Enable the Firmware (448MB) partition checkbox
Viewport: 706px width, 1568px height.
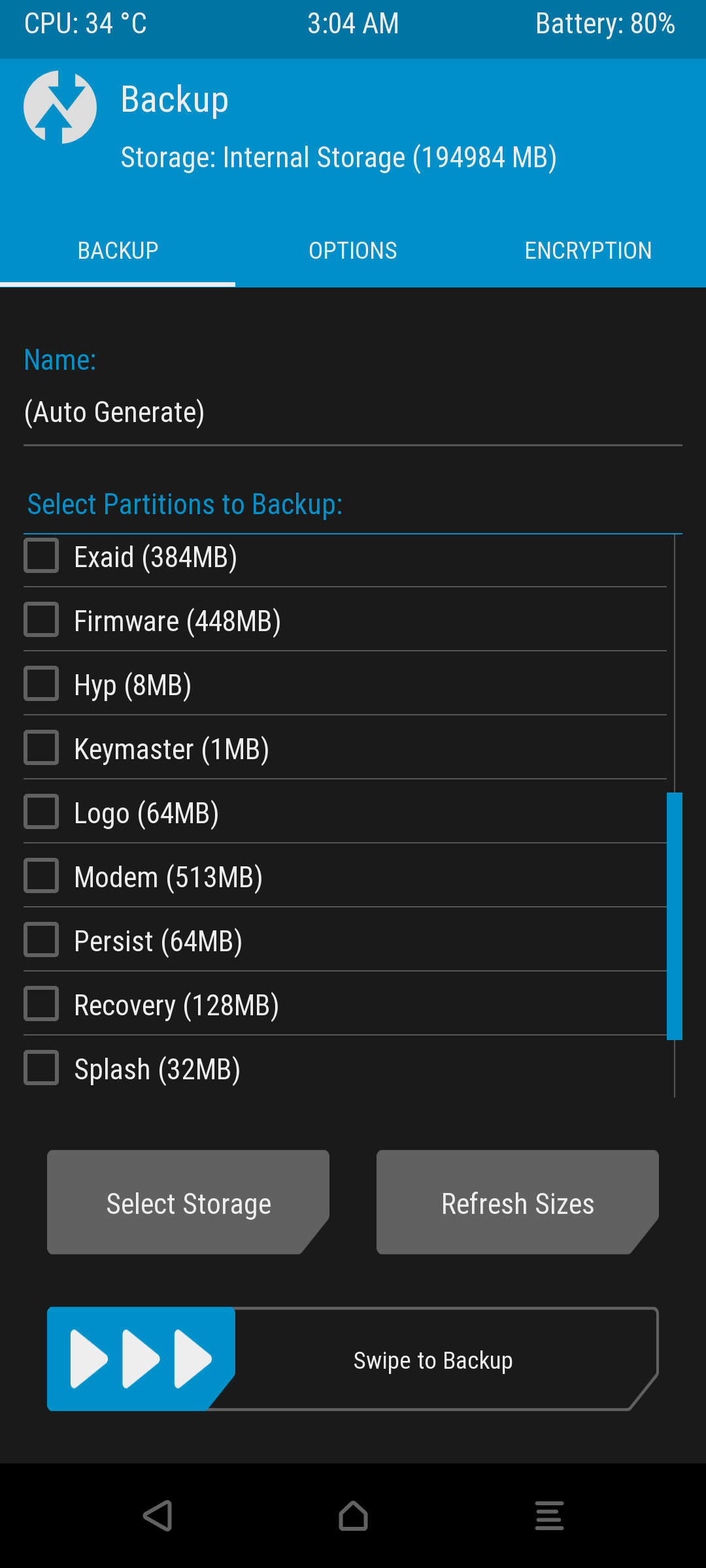coord(41,620)
